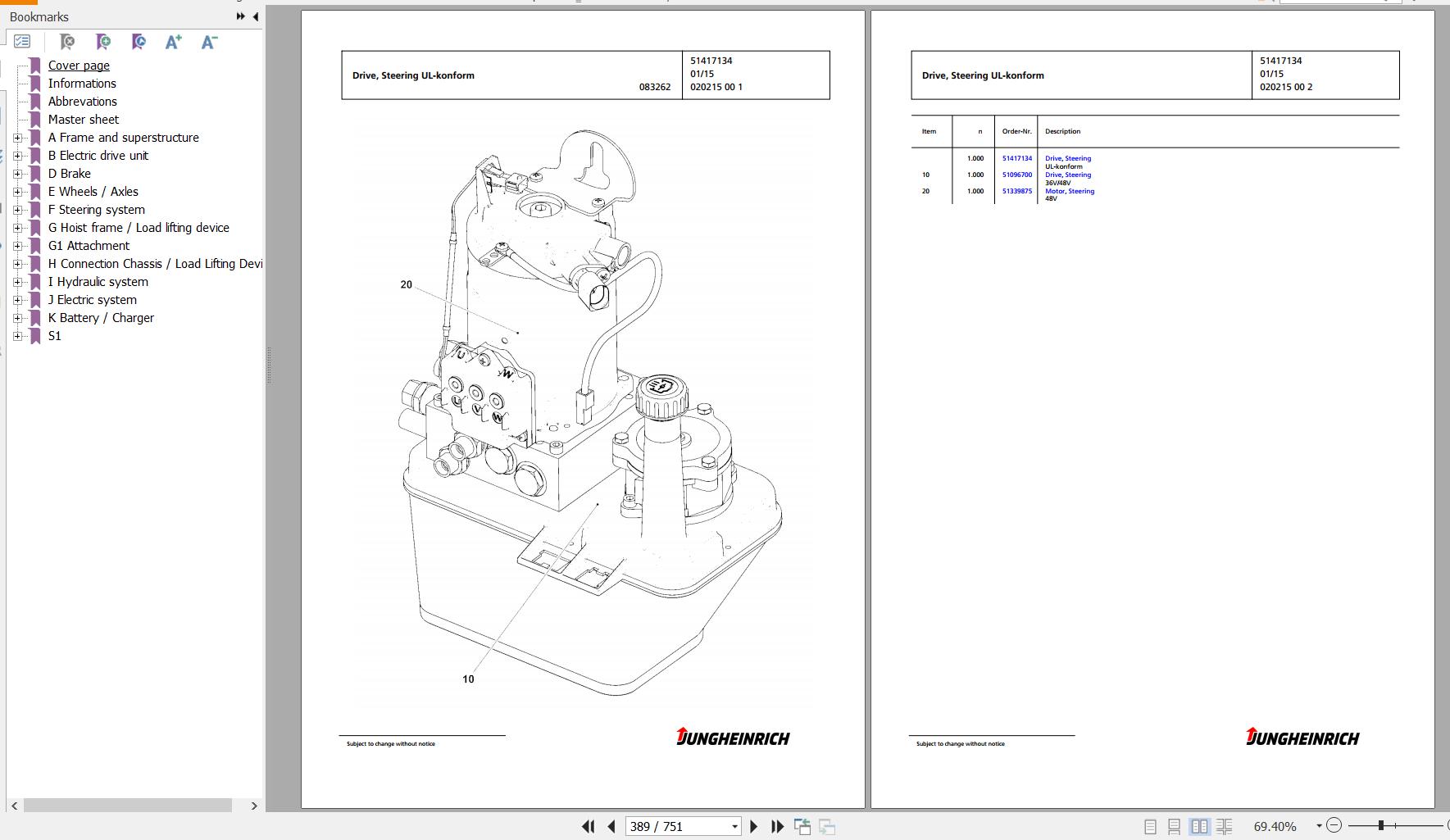
Task: Select the D Brake bookmark
Action: coord(69,174)
